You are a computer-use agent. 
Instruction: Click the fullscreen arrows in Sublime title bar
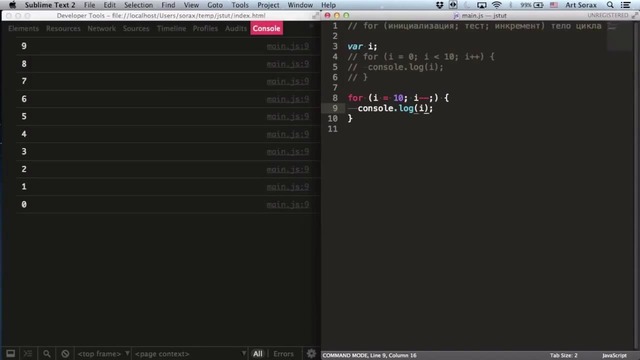[x=634, y=16]
